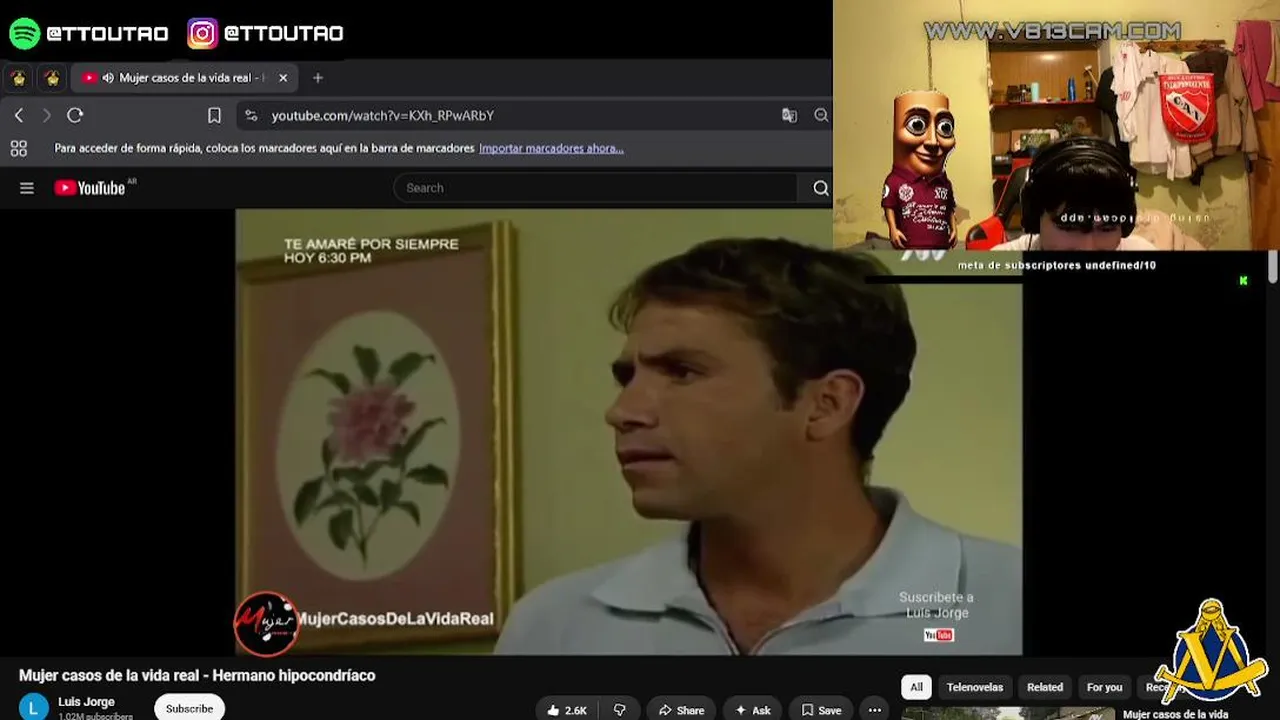Open the YouTube guide hamburger menu
The image size is (1280, 720).
(x=27, y=188)
